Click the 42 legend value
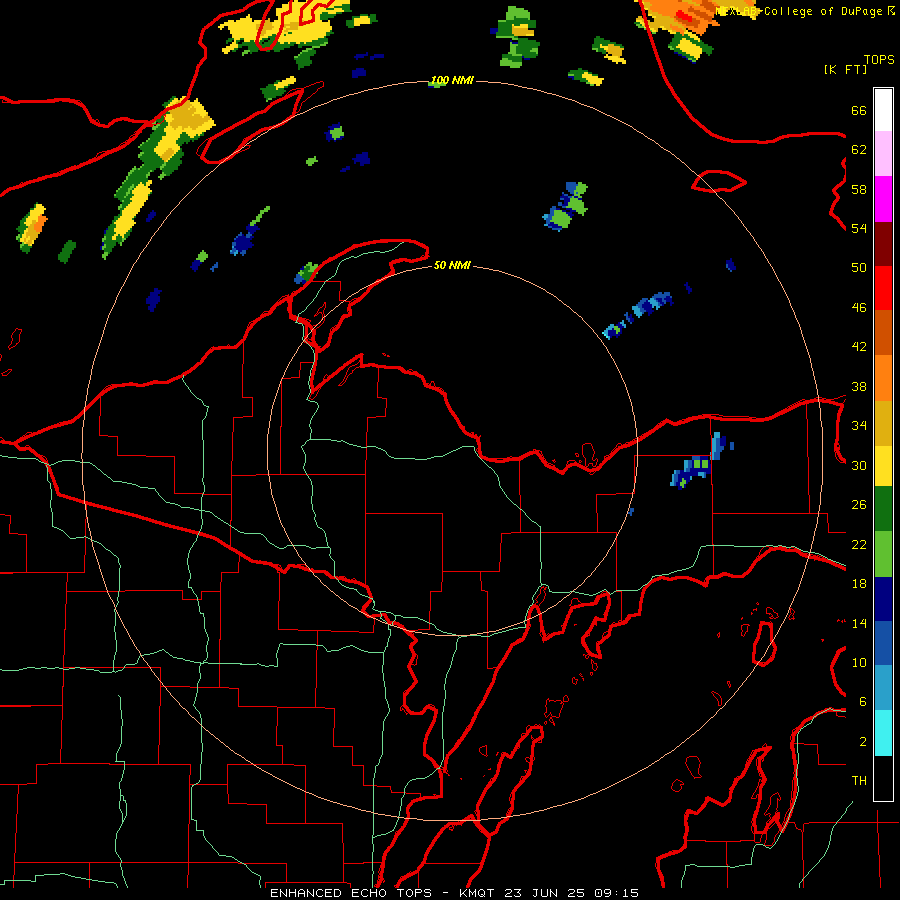 pos(859,347)
